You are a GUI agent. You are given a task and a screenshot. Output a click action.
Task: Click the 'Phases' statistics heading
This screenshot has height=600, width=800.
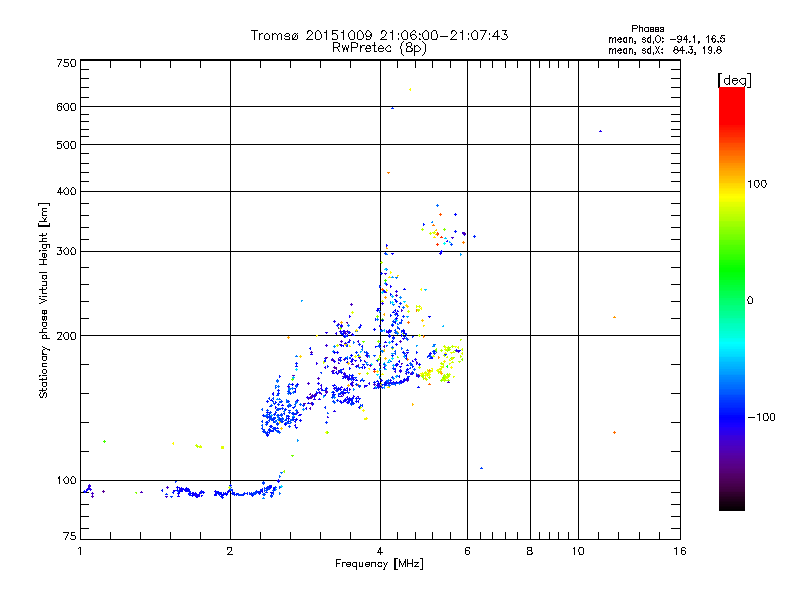(647, 29)
